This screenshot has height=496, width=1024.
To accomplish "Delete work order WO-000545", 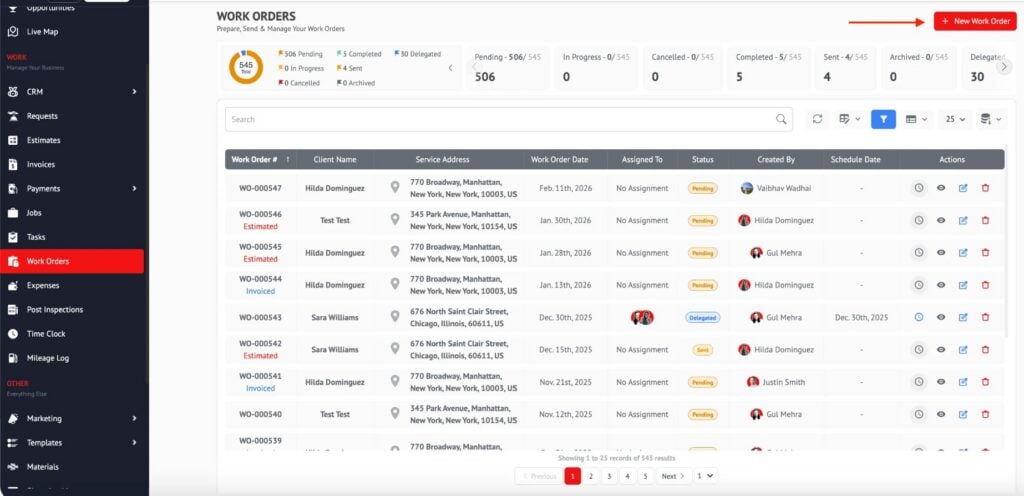I will [985, 253].
